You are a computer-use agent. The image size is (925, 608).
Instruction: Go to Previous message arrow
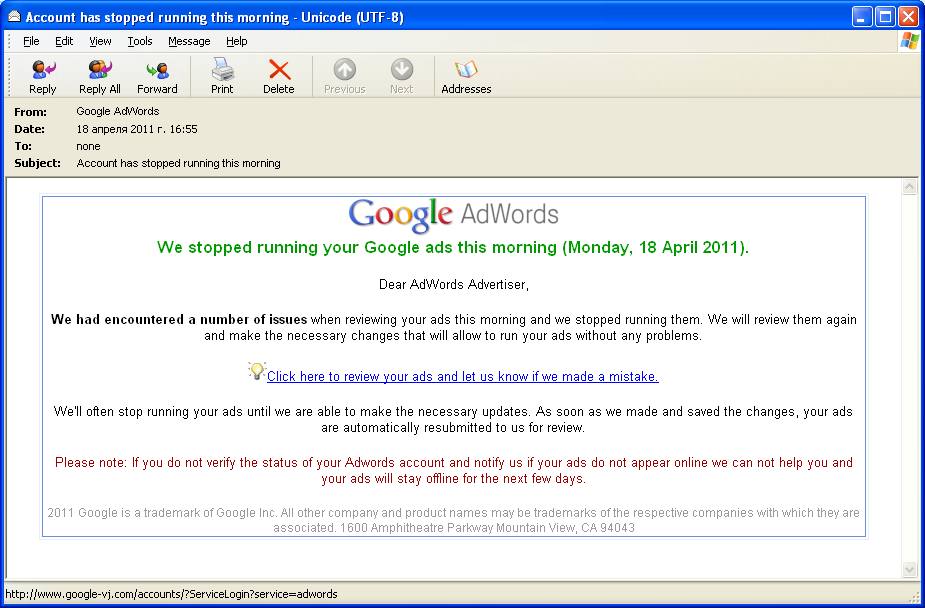(345, 77)
